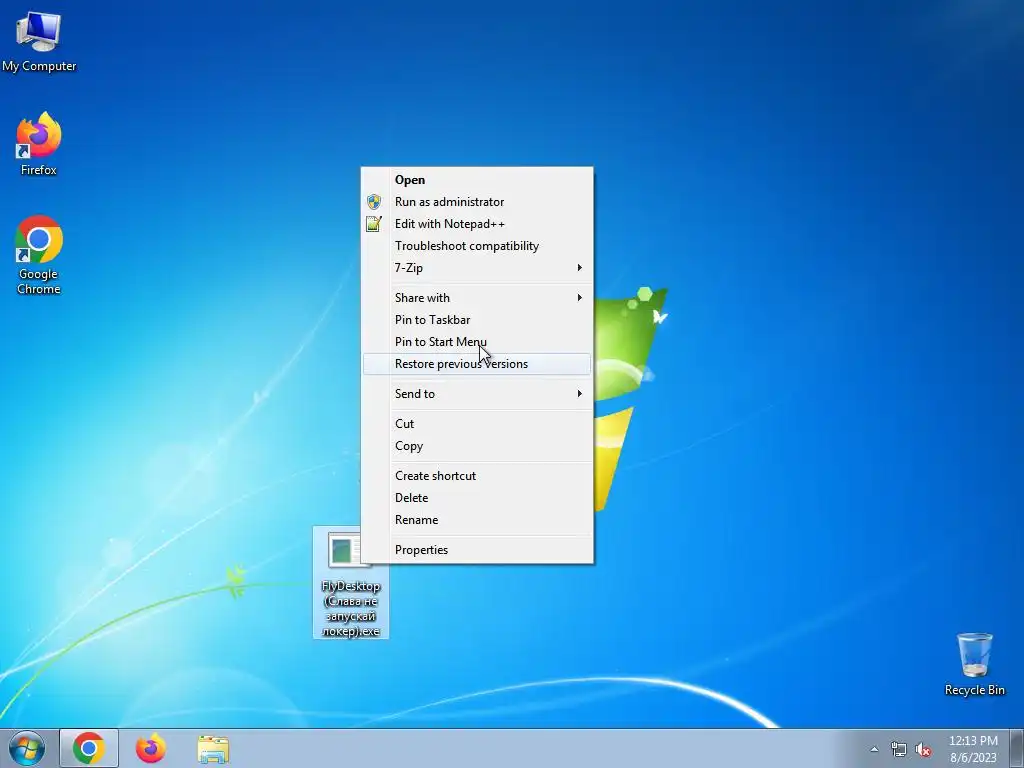Choose Copy from the context menu

[x=477, y=446]
